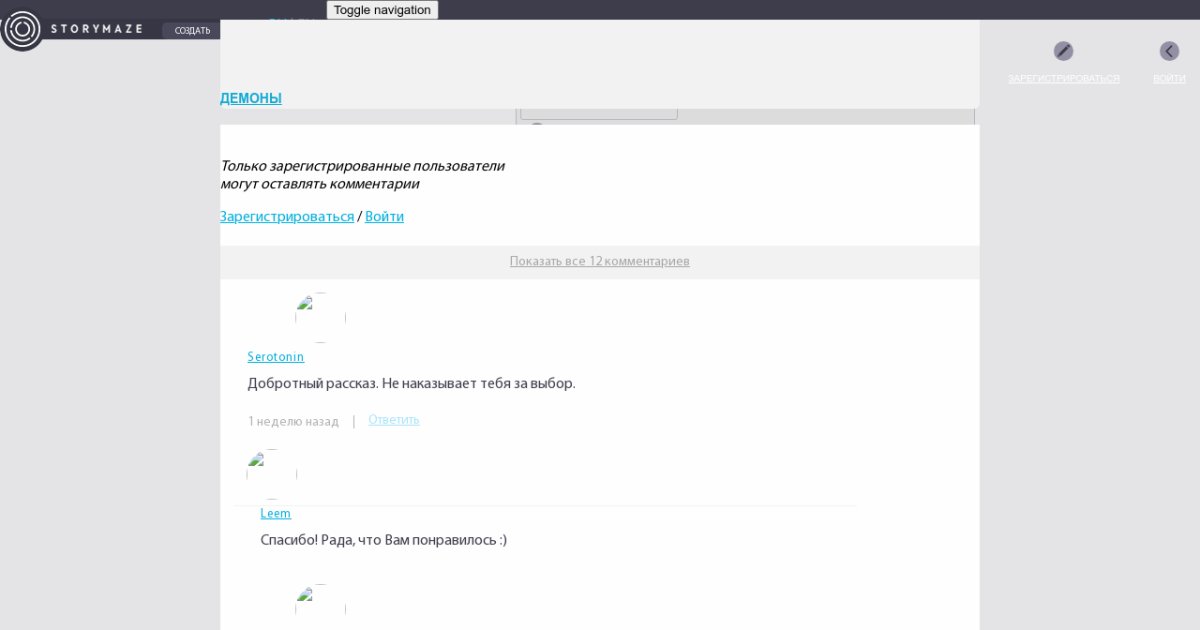Image resolution: width=1200 pixels, height=630 pixels.
Task: Click the left-arrow login icon
Action: [1169, 51]
